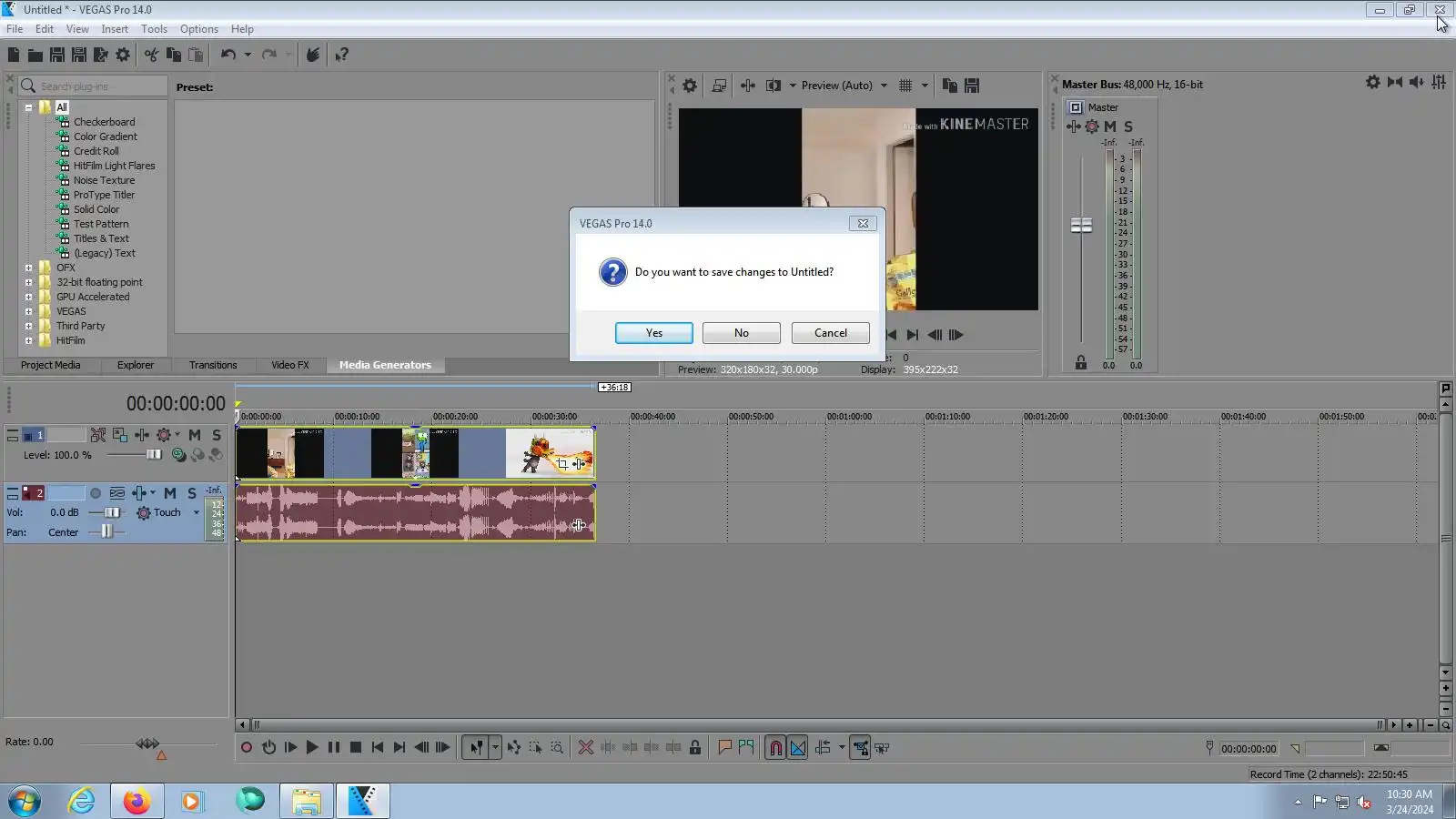Viewport: 1456px width, 819px height.
Task: Click the Undo arrow icon
Action: pyautogui.click(x=227, y=55)
